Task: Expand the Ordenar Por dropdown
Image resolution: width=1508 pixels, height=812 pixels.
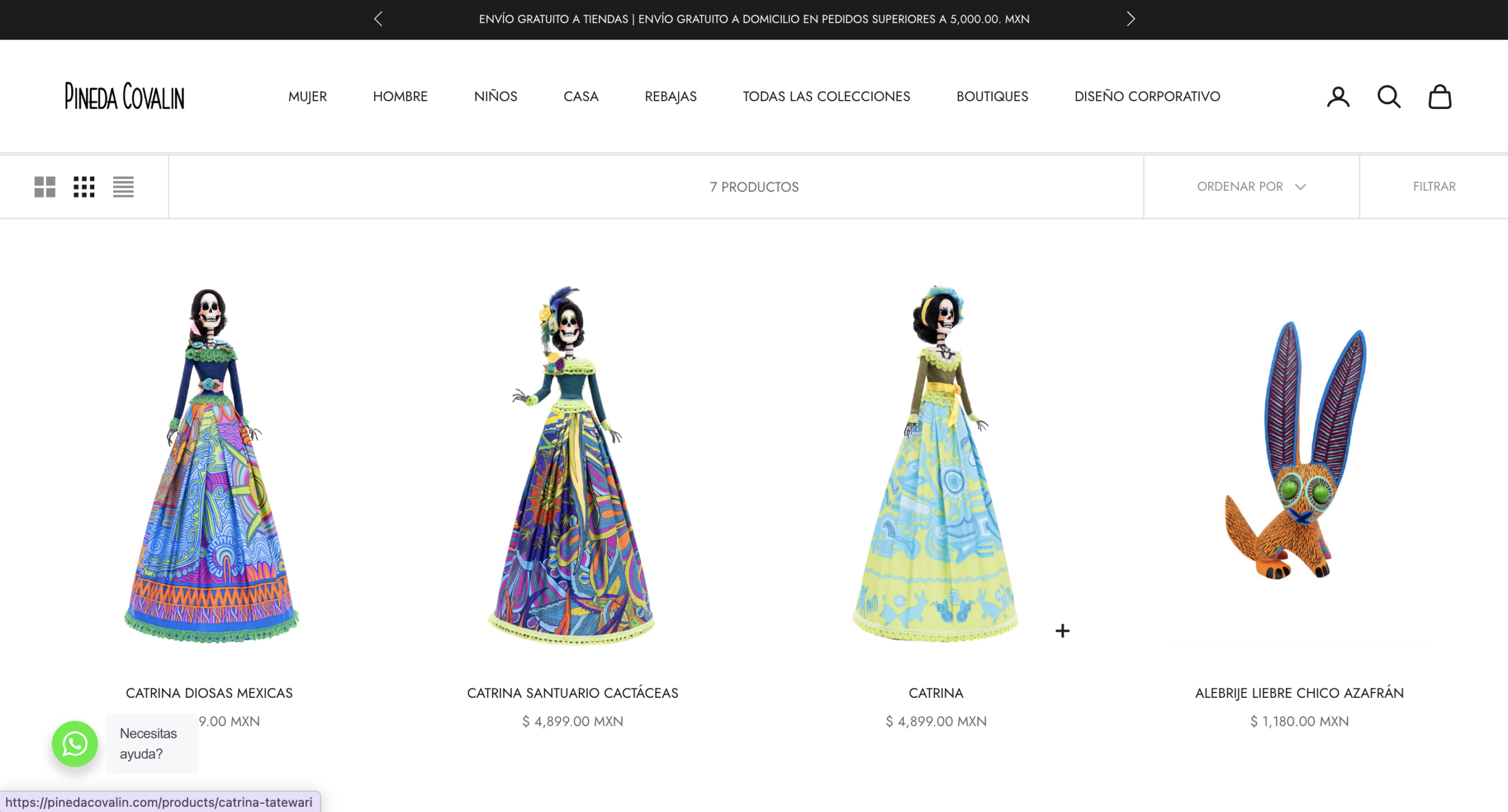Action: coord(1251,187)
